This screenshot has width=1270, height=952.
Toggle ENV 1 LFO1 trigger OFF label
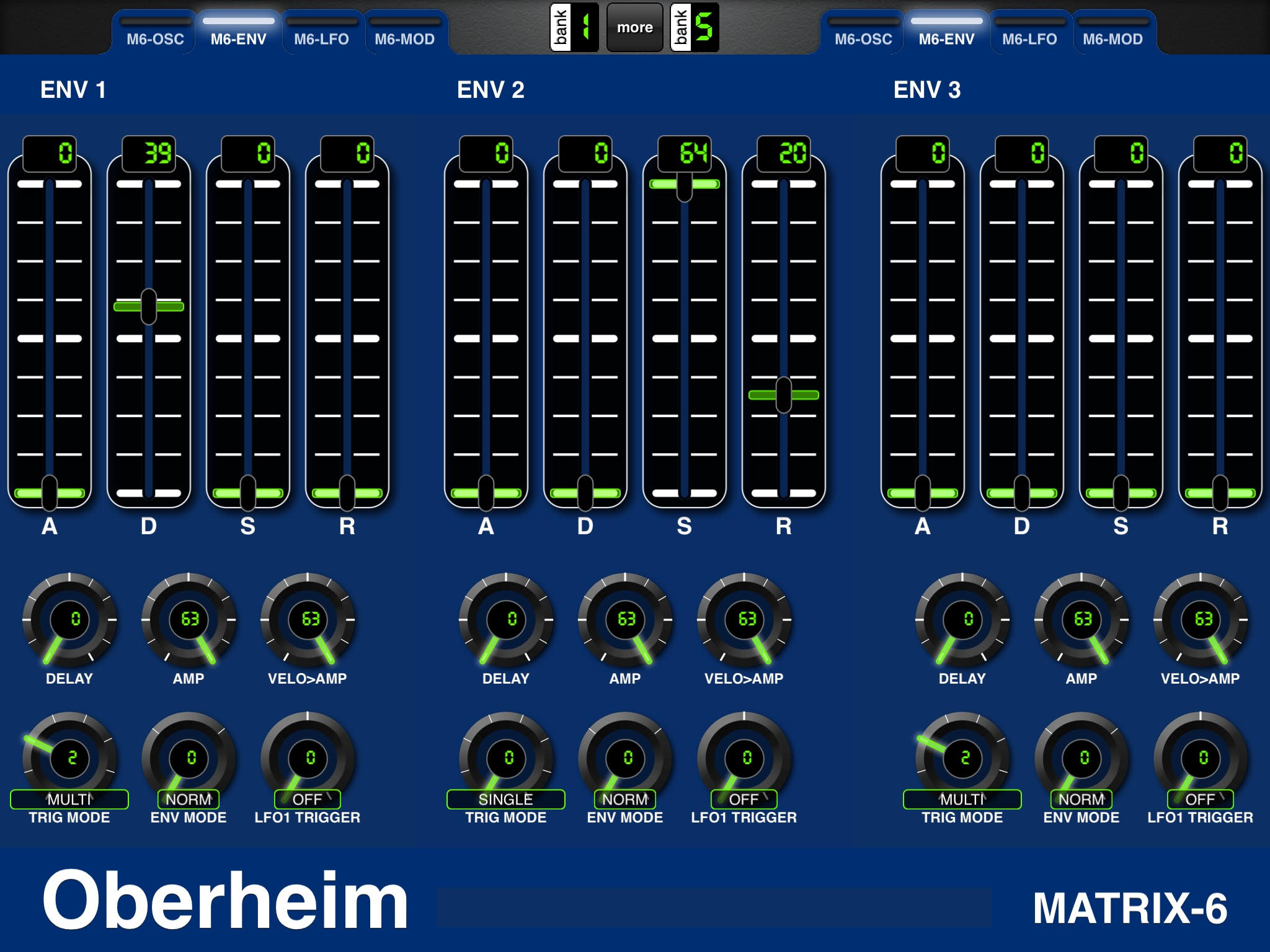tap(308, 800)
